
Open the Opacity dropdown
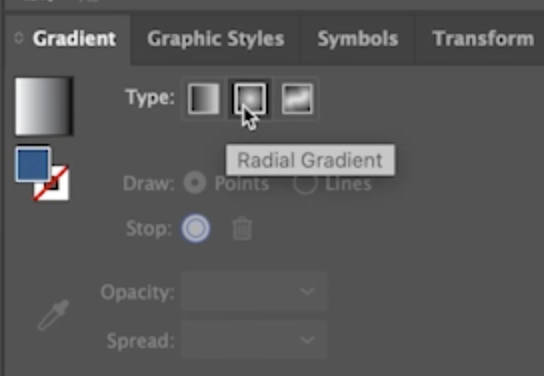click(x=307, y=291)
